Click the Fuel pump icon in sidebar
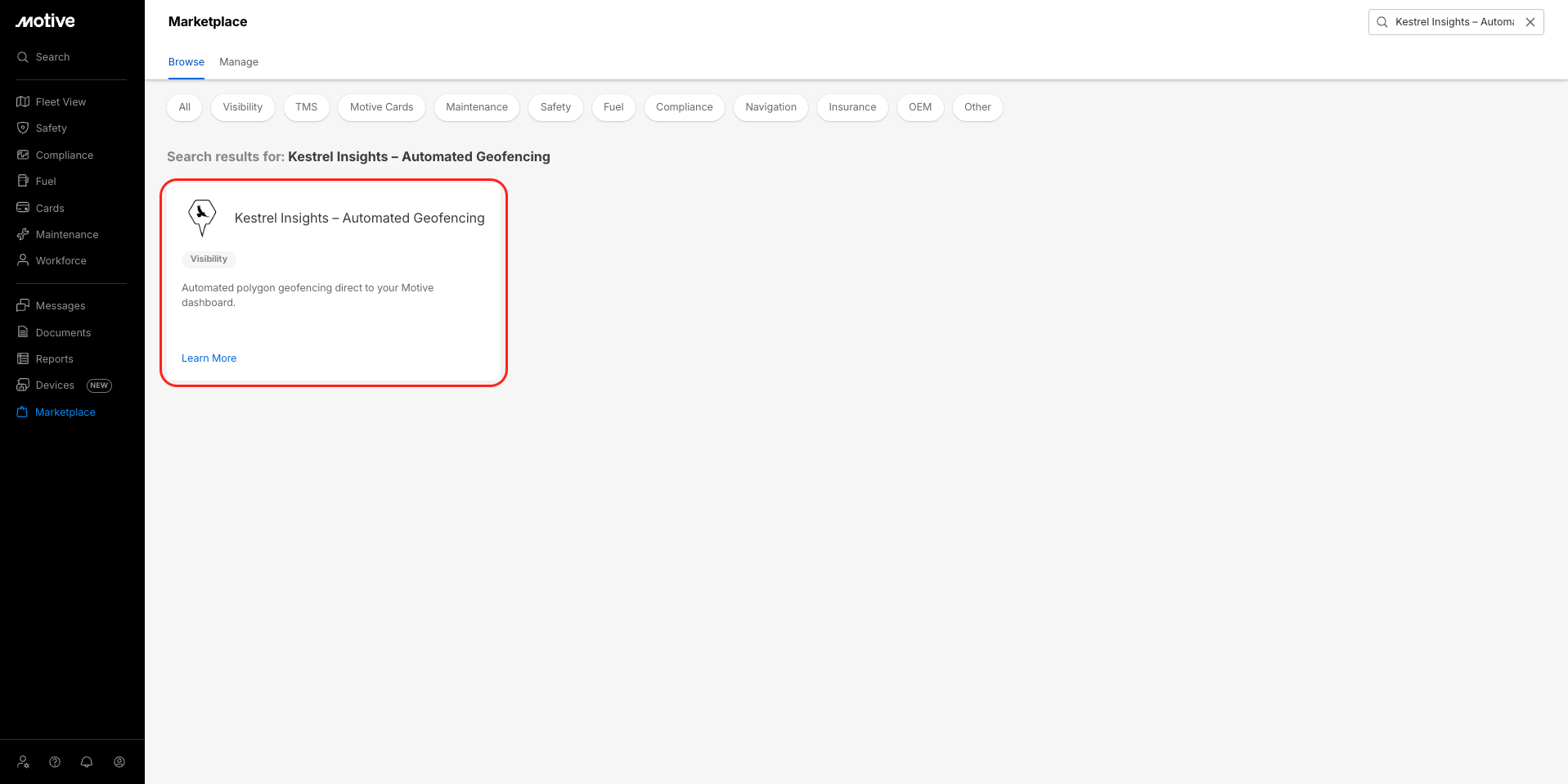 point(23,181)
